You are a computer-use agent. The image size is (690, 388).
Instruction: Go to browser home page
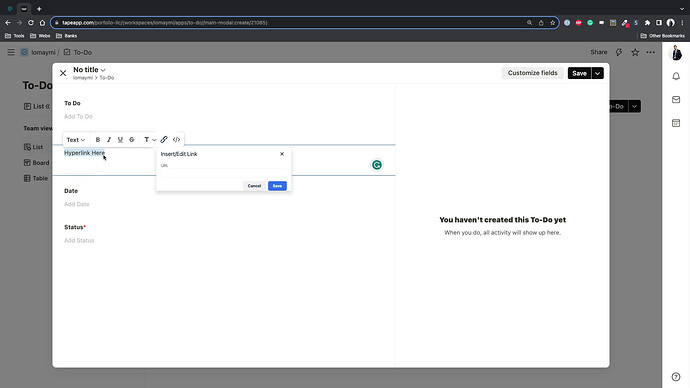(x=42, y=22)
